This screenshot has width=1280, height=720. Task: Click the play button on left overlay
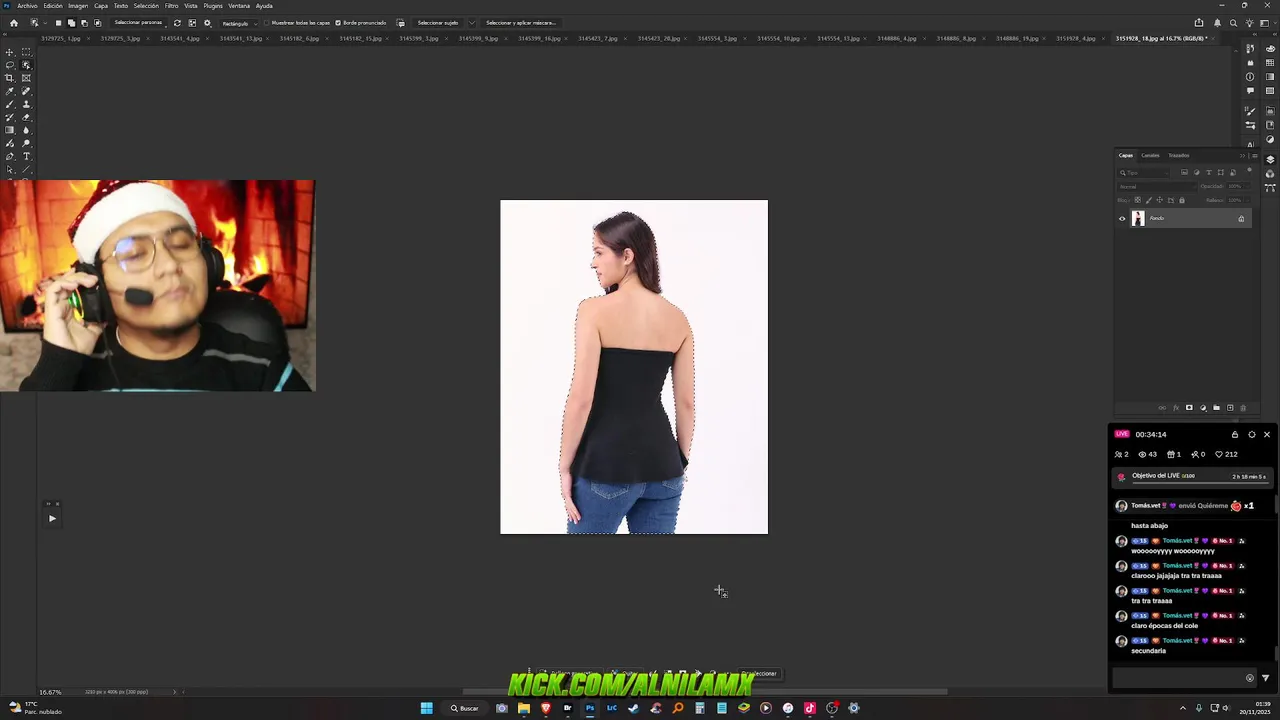pos(52,518)
